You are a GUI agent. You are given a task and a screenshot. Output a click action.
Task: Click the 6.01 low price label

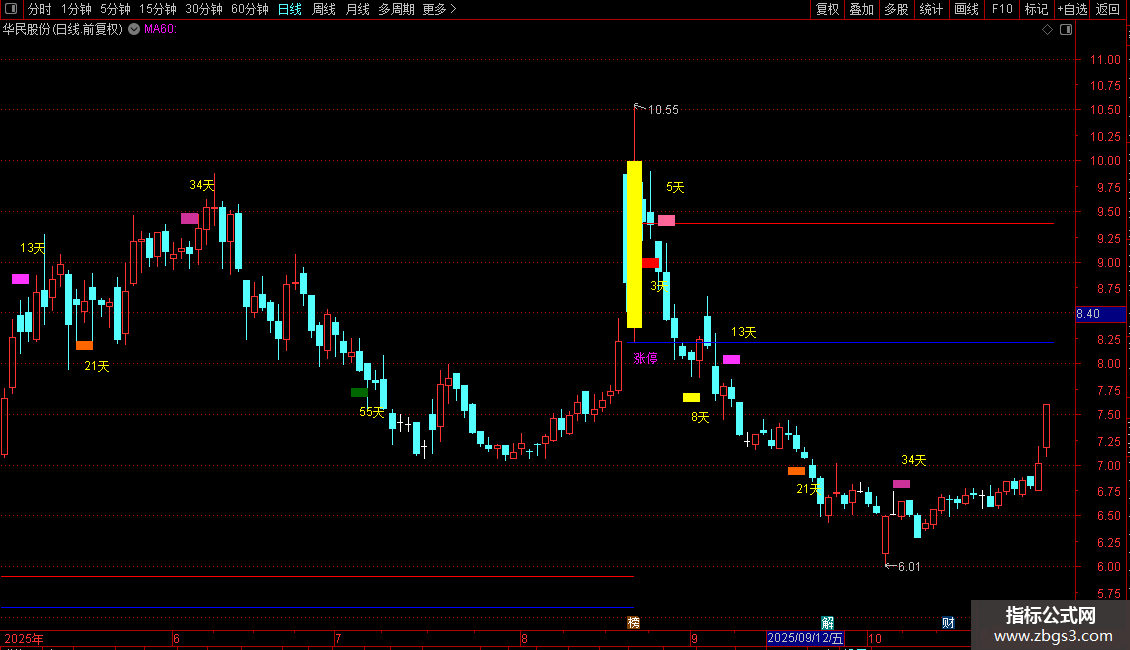point(909,567)
